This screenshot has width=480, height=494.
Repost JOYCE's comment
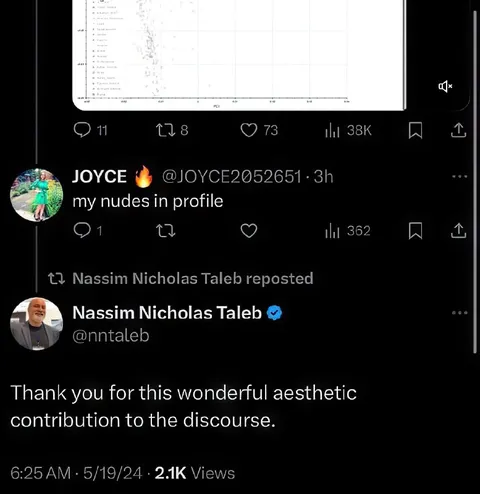pyautogui.click(x=166, y=231)
